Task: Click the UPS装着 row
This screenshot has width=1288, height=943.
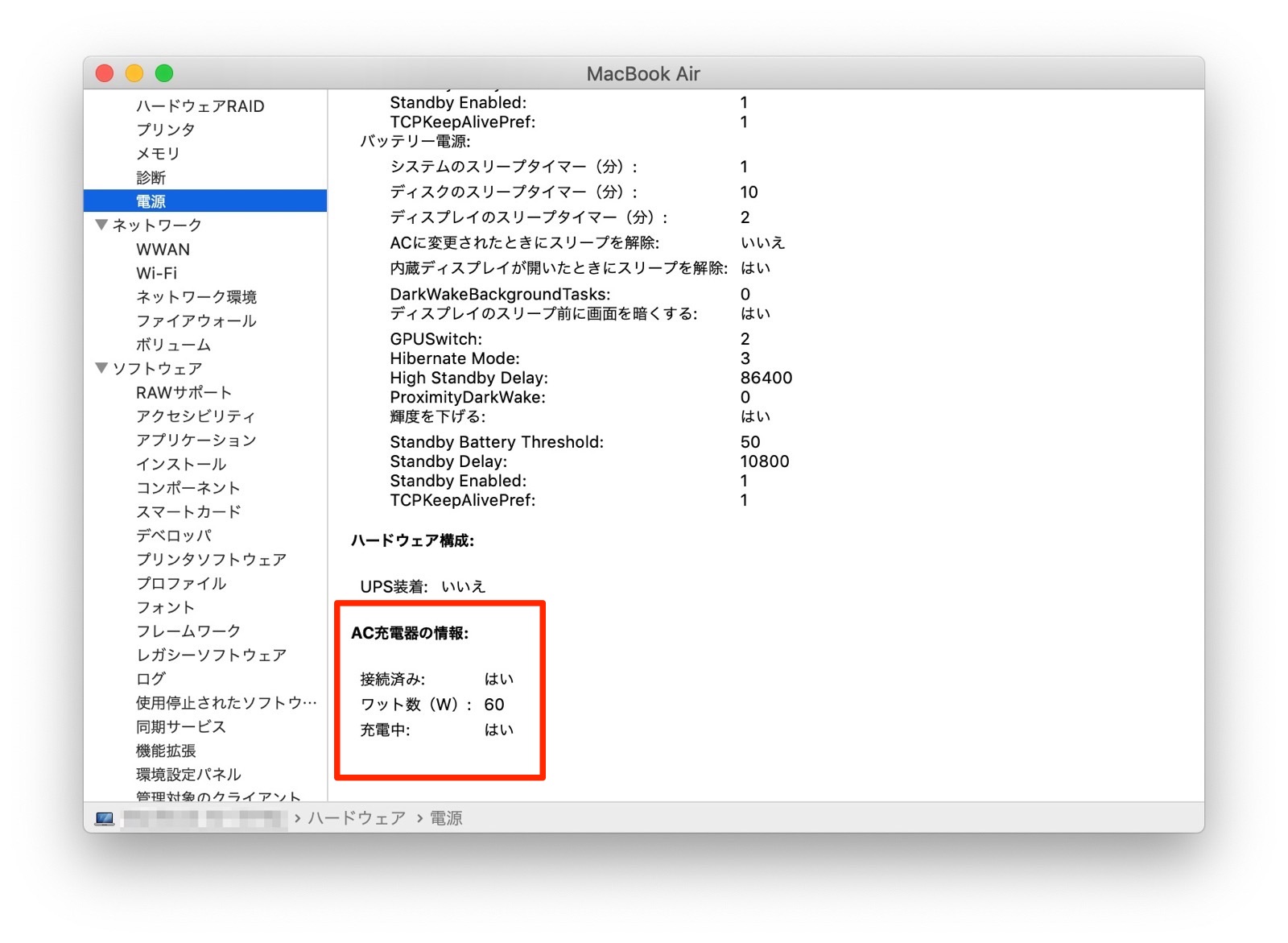Action: tap(423, 586)
